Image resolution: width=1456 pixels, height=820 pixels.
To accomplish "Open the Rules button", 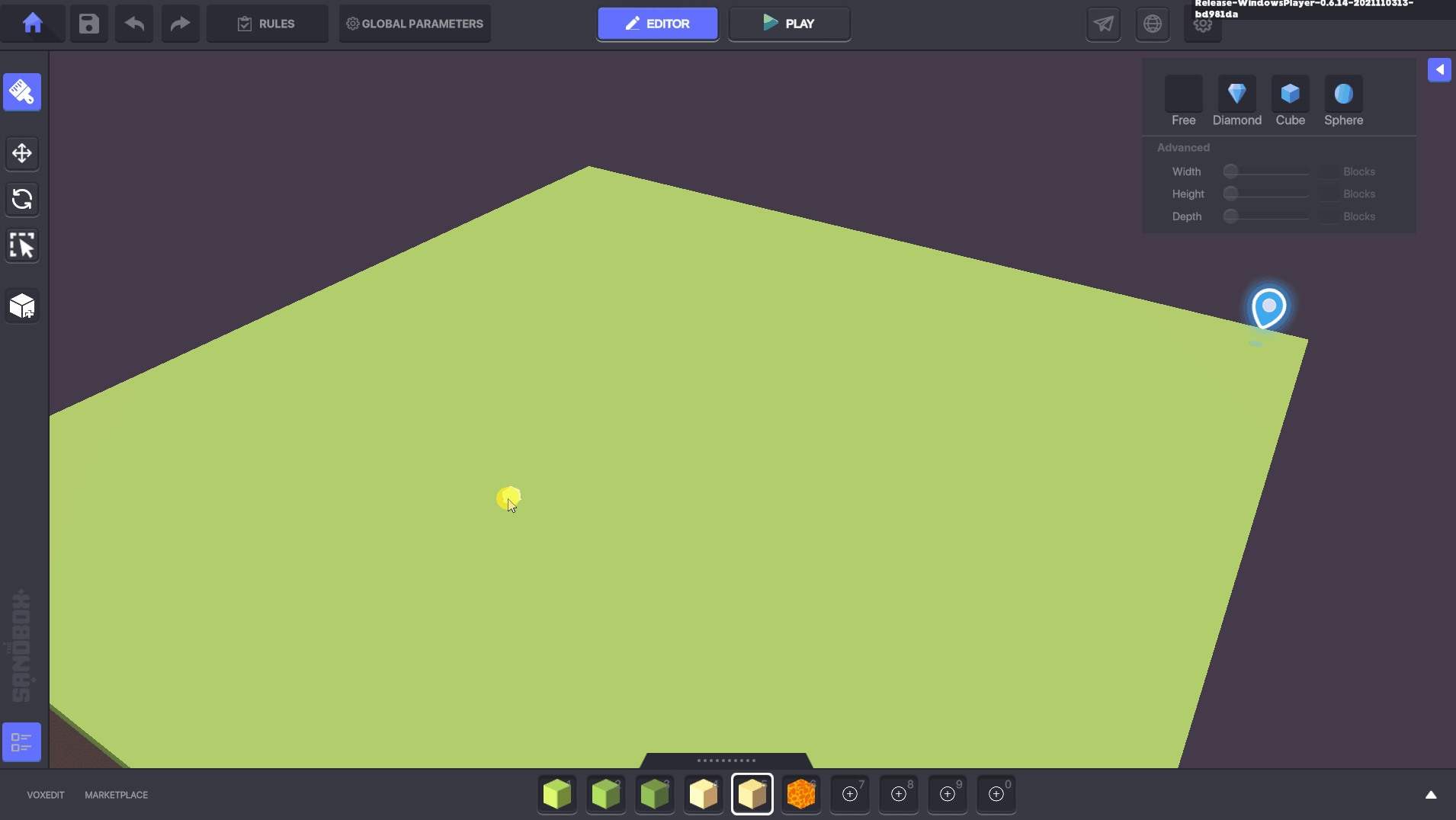I will 267,24.
